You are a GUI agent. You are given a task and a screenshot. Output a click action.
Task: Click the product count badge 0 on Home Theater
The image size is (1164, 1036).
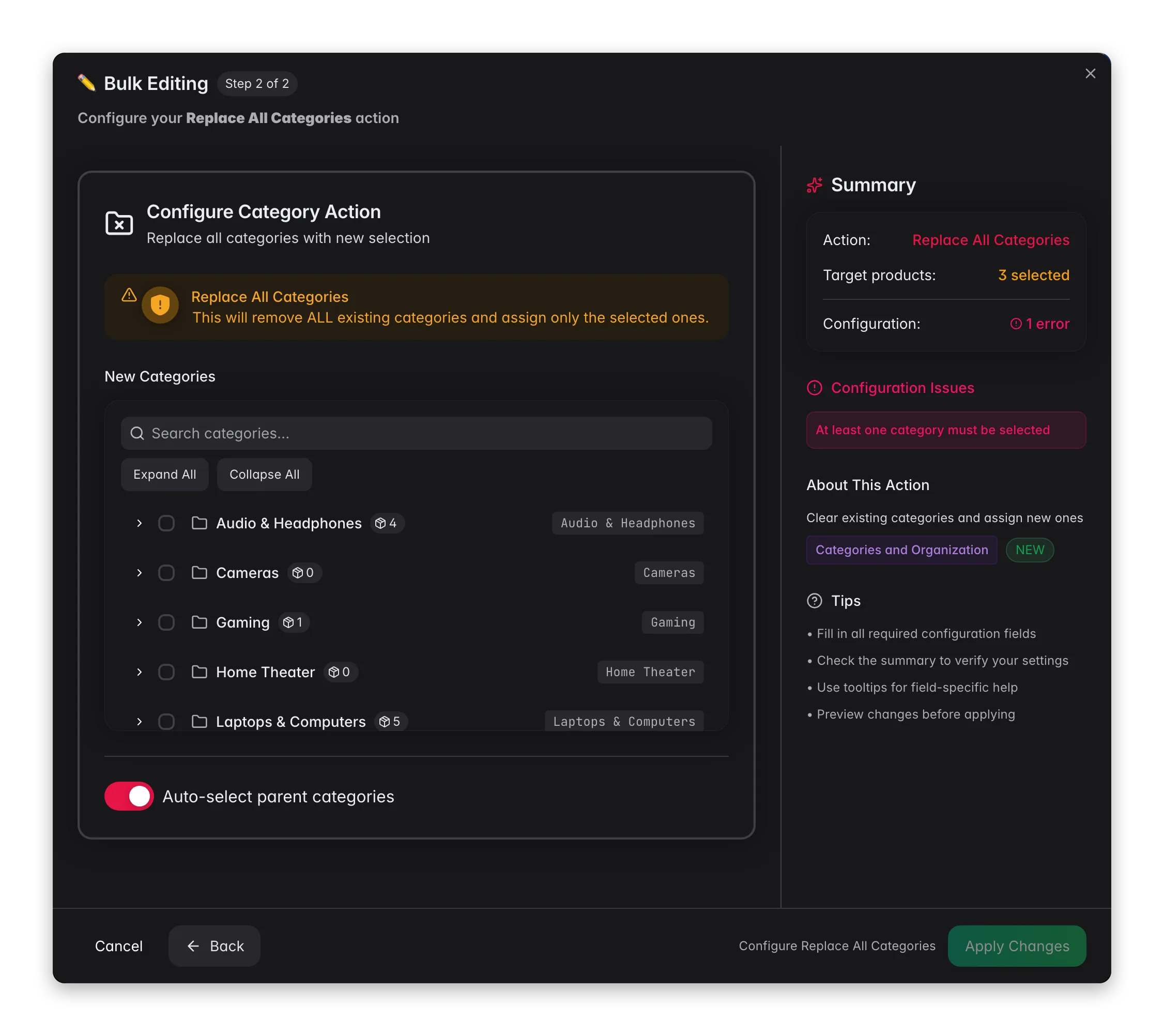click(341, 672)
